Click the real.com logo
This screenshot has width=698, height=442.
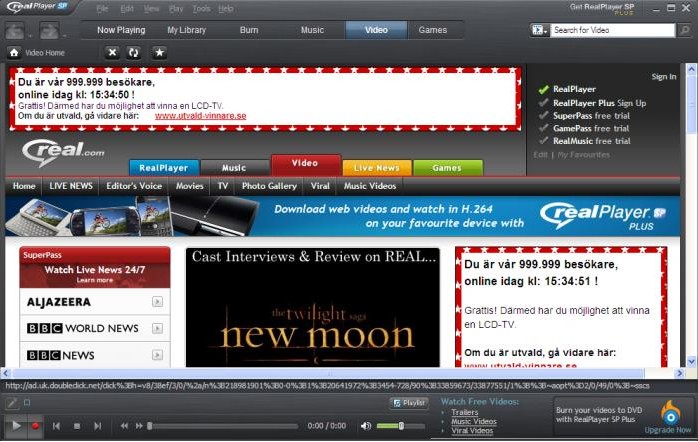pyautogui.click(x=62, y=152)
